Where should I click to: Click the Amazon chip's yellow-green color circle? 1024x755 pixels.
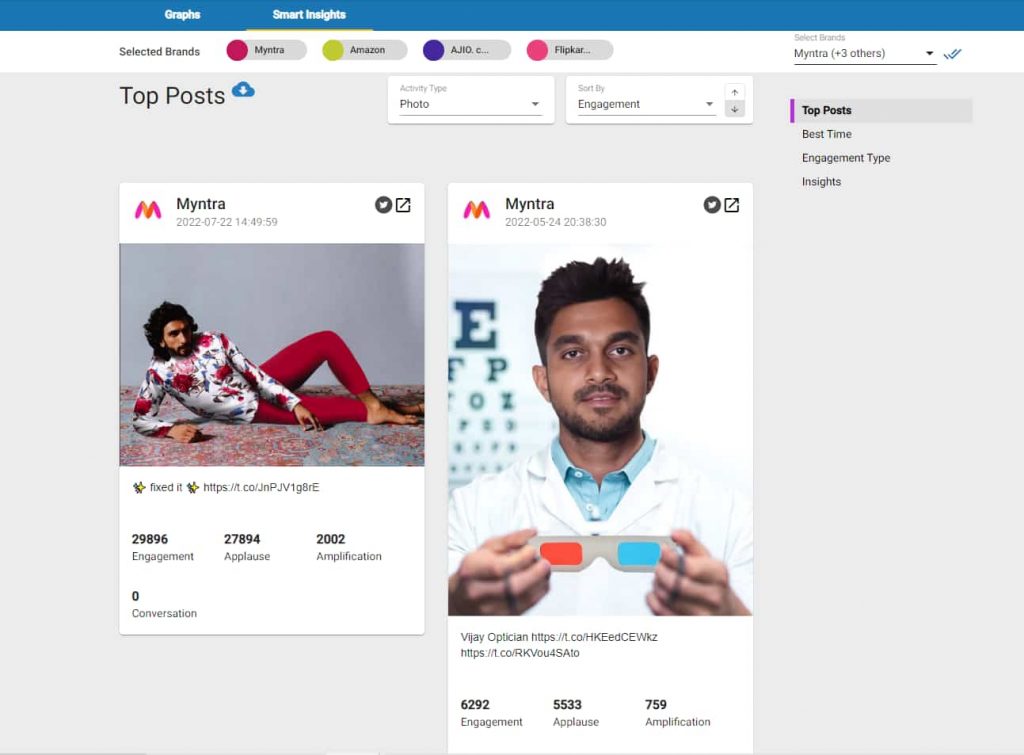(333, 50)
